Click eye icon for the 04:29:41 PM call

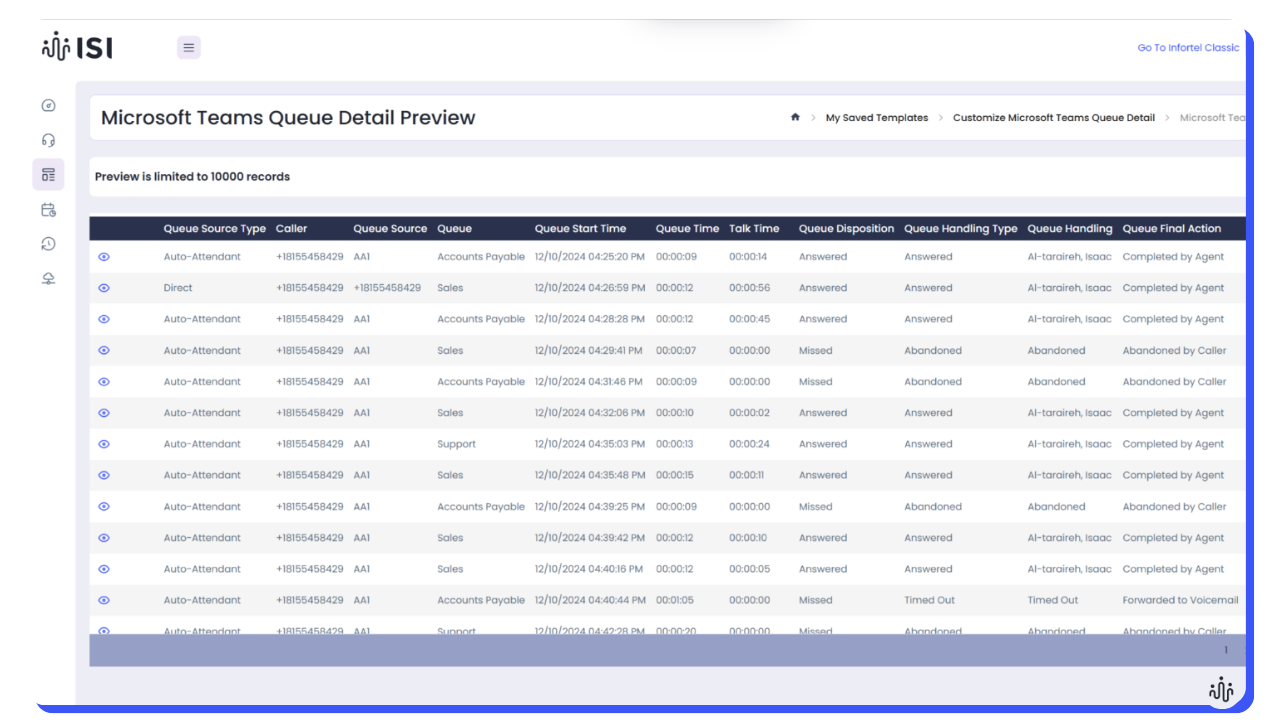pos(104,351)
